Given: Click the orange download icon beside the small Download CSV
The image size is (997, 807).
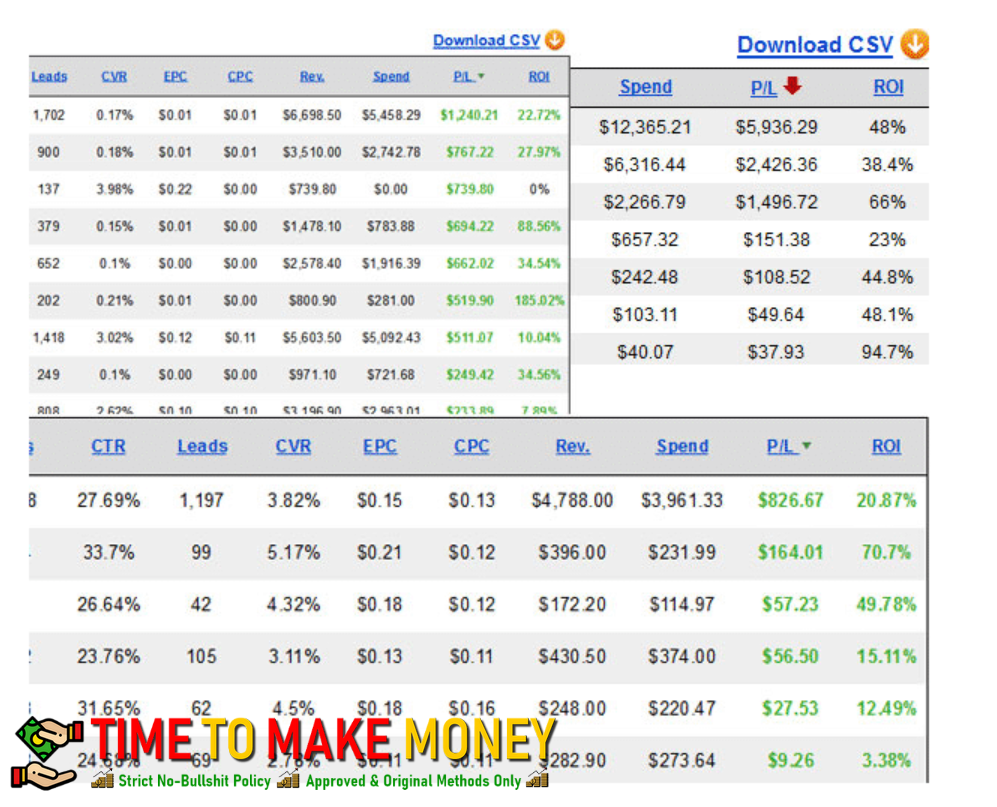Looking at the screenshot, I should click(x=555, y=41).
